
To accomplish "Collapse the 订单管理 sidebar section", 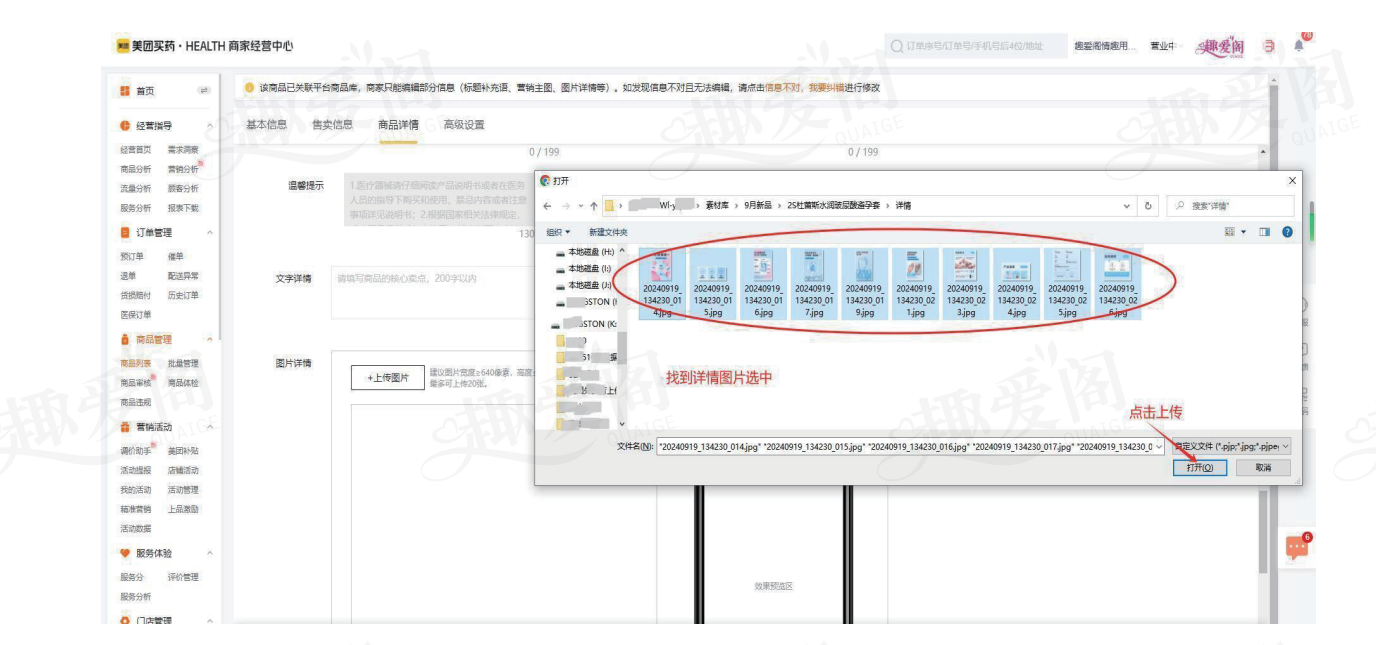I will coord(210,233).
